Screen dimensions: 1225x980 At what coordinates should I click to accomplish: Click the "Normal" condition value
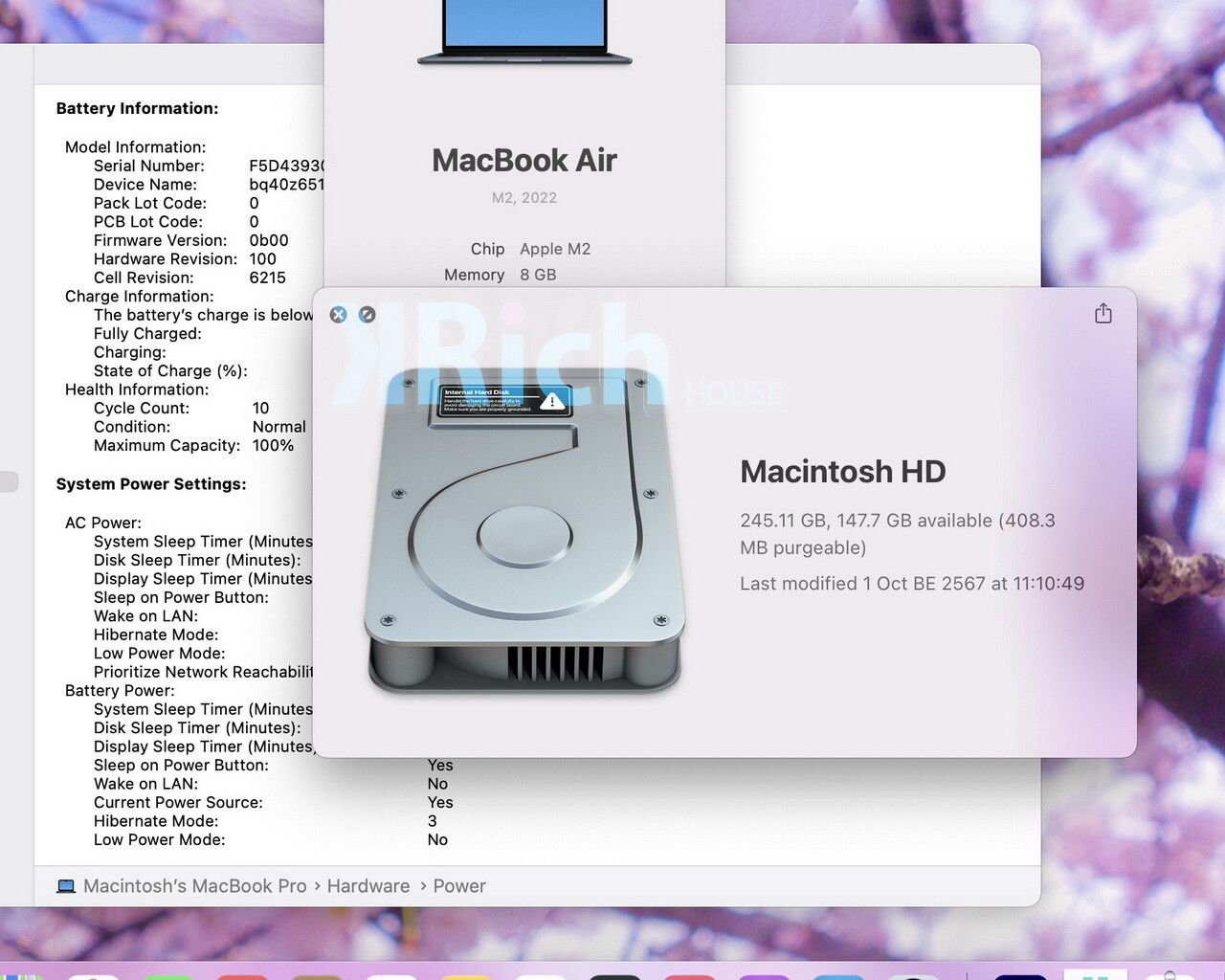pyautogui.click(x=279, y=427)
